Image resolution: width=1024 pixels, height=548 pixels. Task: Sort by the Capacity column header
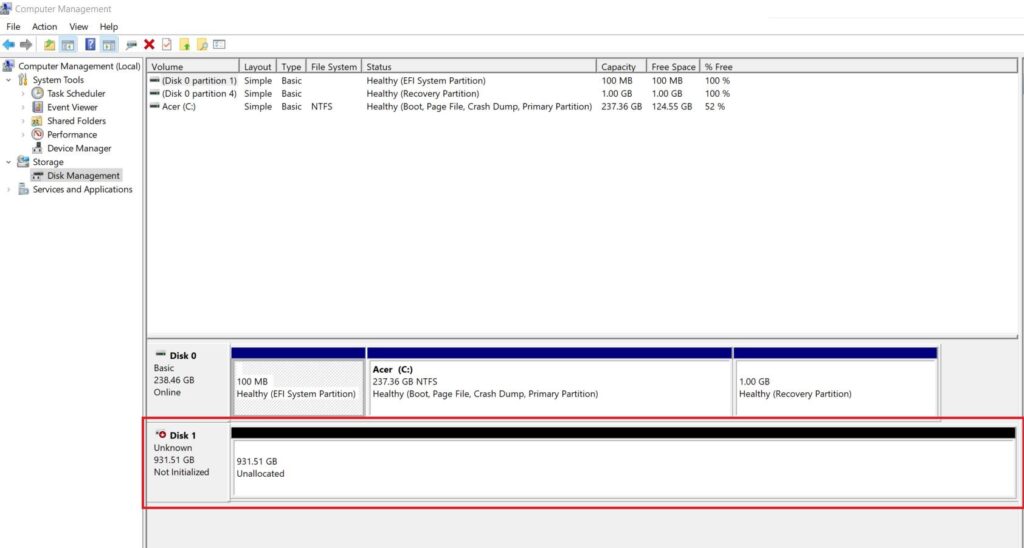tap(621, 67)
